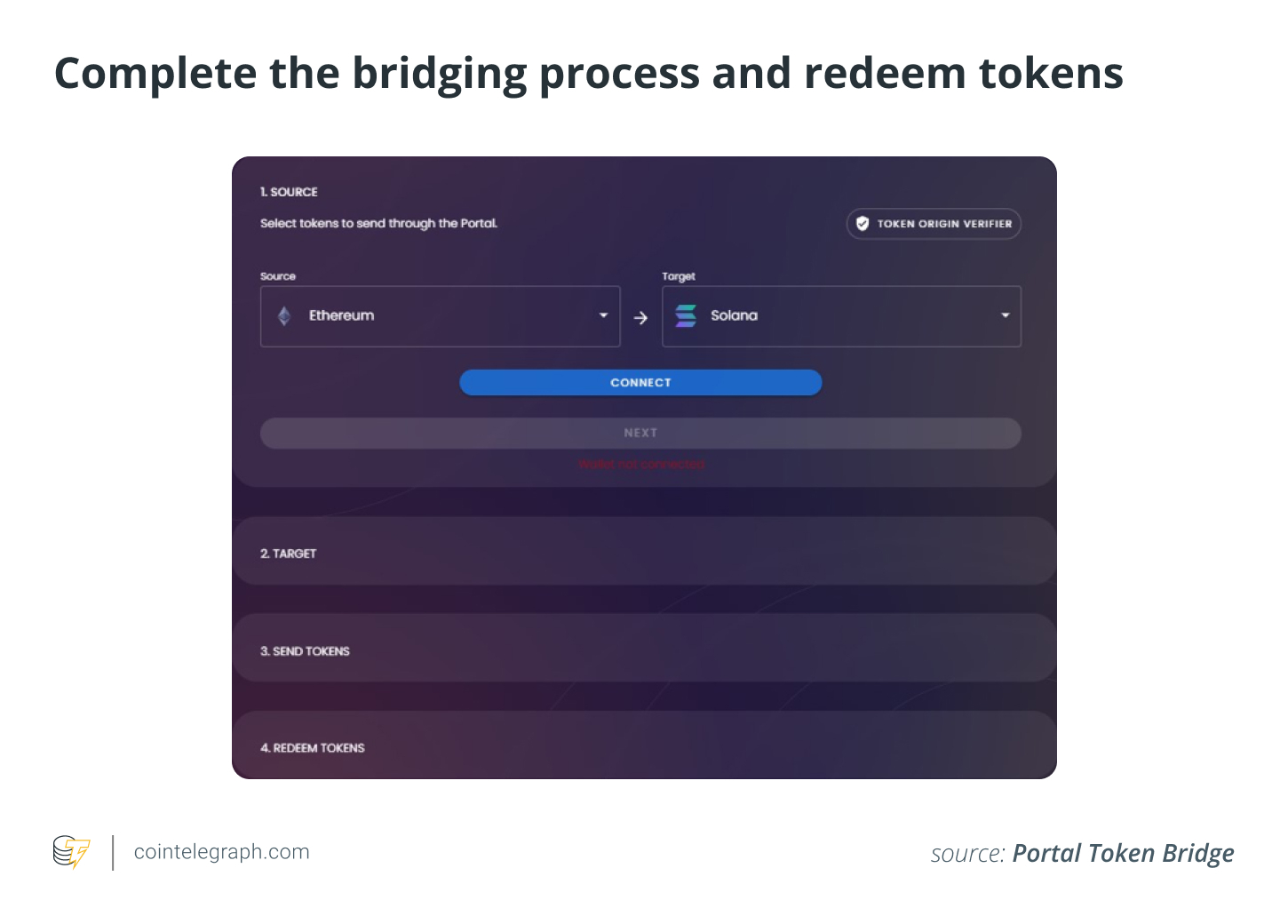Screen dimensions: 1288x924
Task: Open cointelegraph.com
Action: point(220,851)
